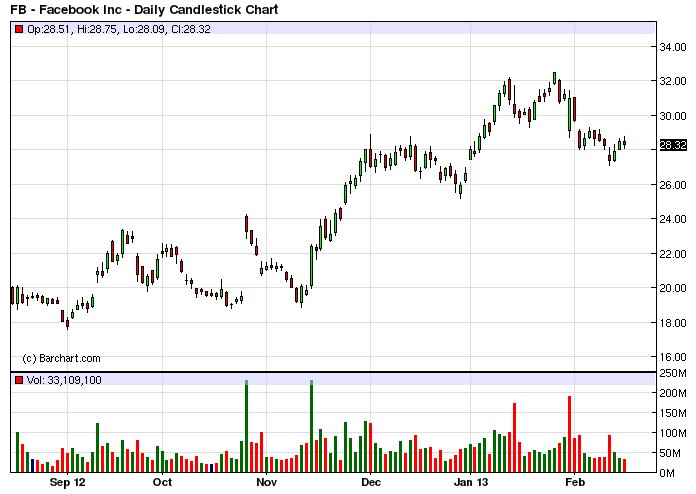This screenshot has width=696, height=494.
Task: Click the 'Vol: 33,109,100' volume readout
Action: click(x=64, y=380)
